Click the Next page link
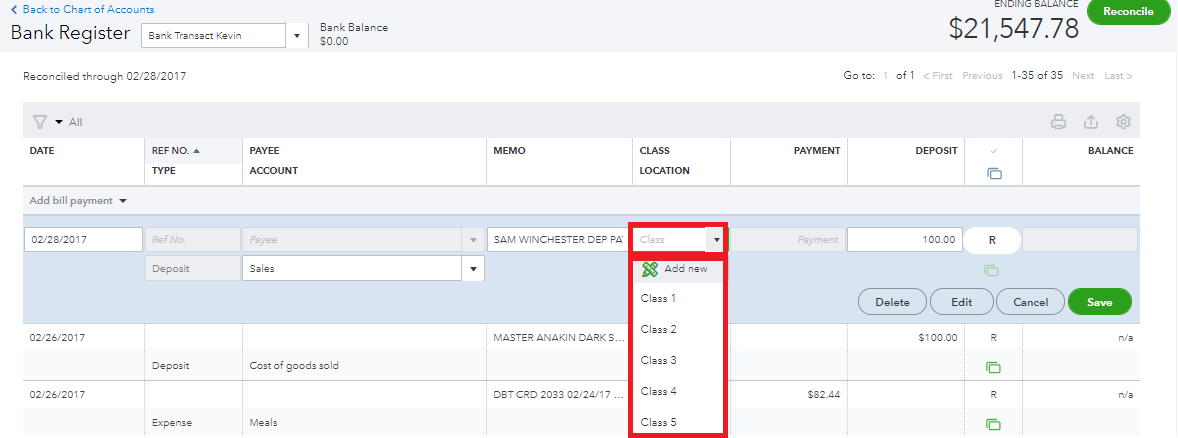Image resolution: width=1178 pixels, height=438 pixels. [x=1083, y=76]
